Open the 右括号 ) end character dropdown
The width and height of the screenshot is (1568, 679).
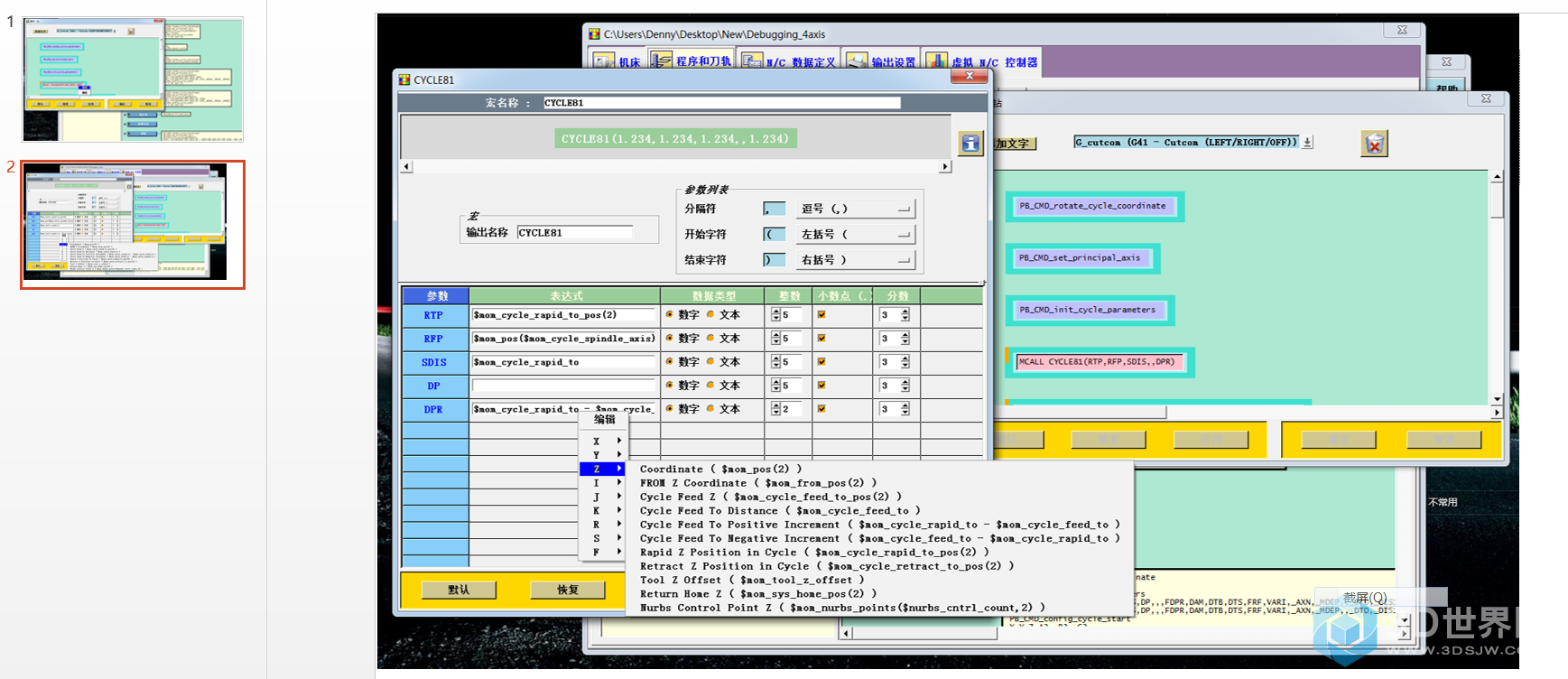click(x=856, y=260)
